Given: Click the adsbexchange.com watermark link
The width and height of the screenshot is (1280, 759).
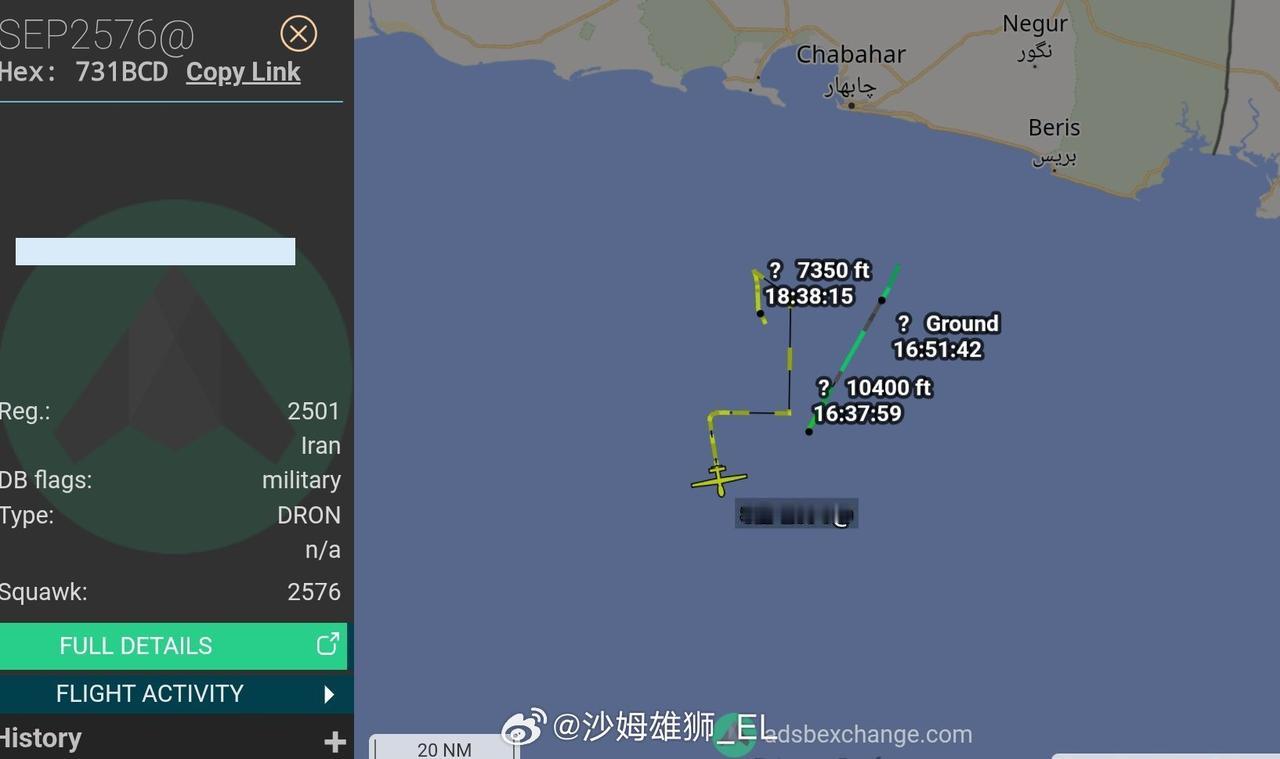Looking at the screenshot, I should pos(867,735).
